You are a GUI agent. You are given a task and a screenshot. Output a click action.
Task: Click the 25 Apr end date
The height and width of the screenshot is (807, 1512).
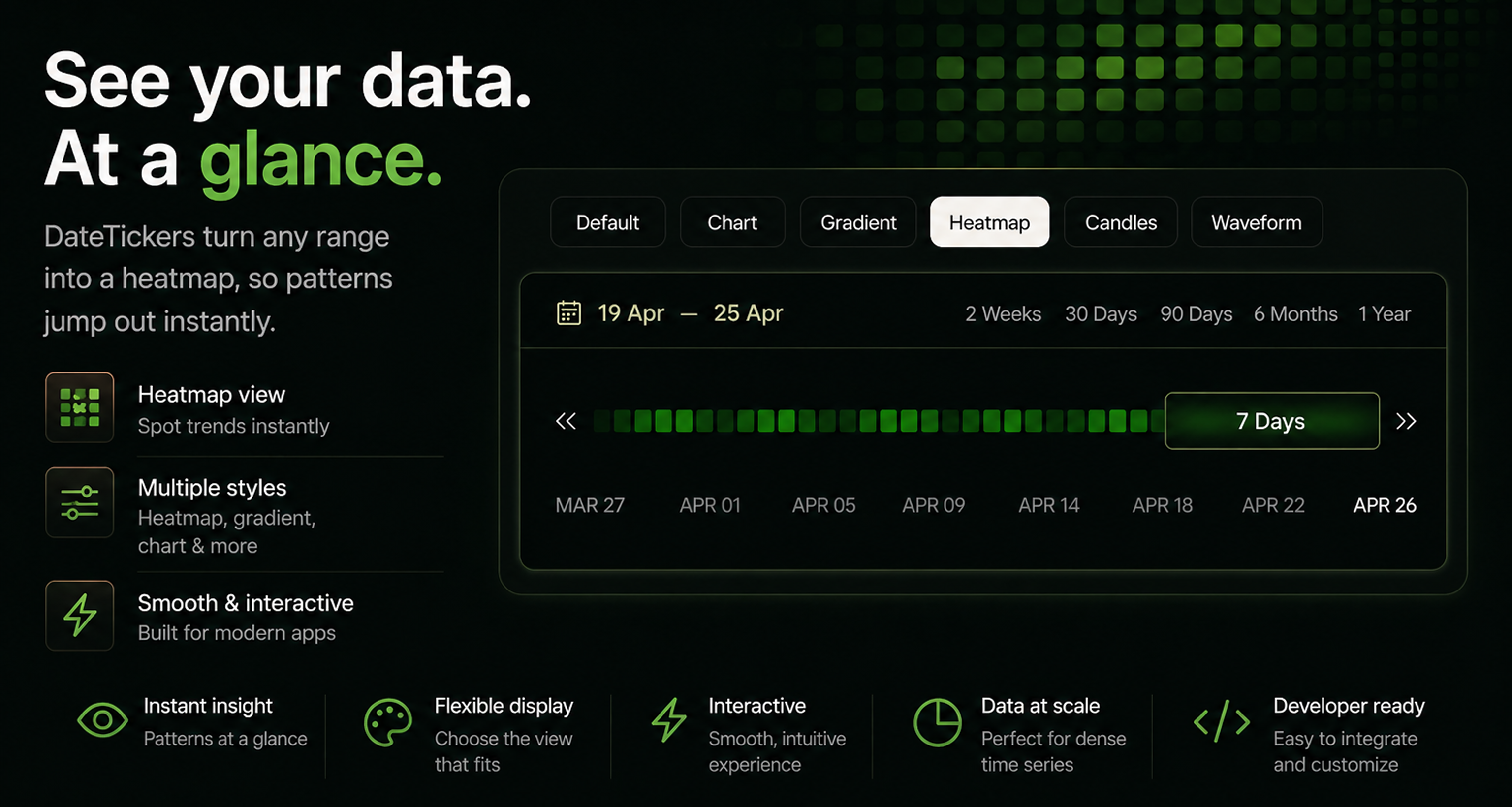pos(748,313)
